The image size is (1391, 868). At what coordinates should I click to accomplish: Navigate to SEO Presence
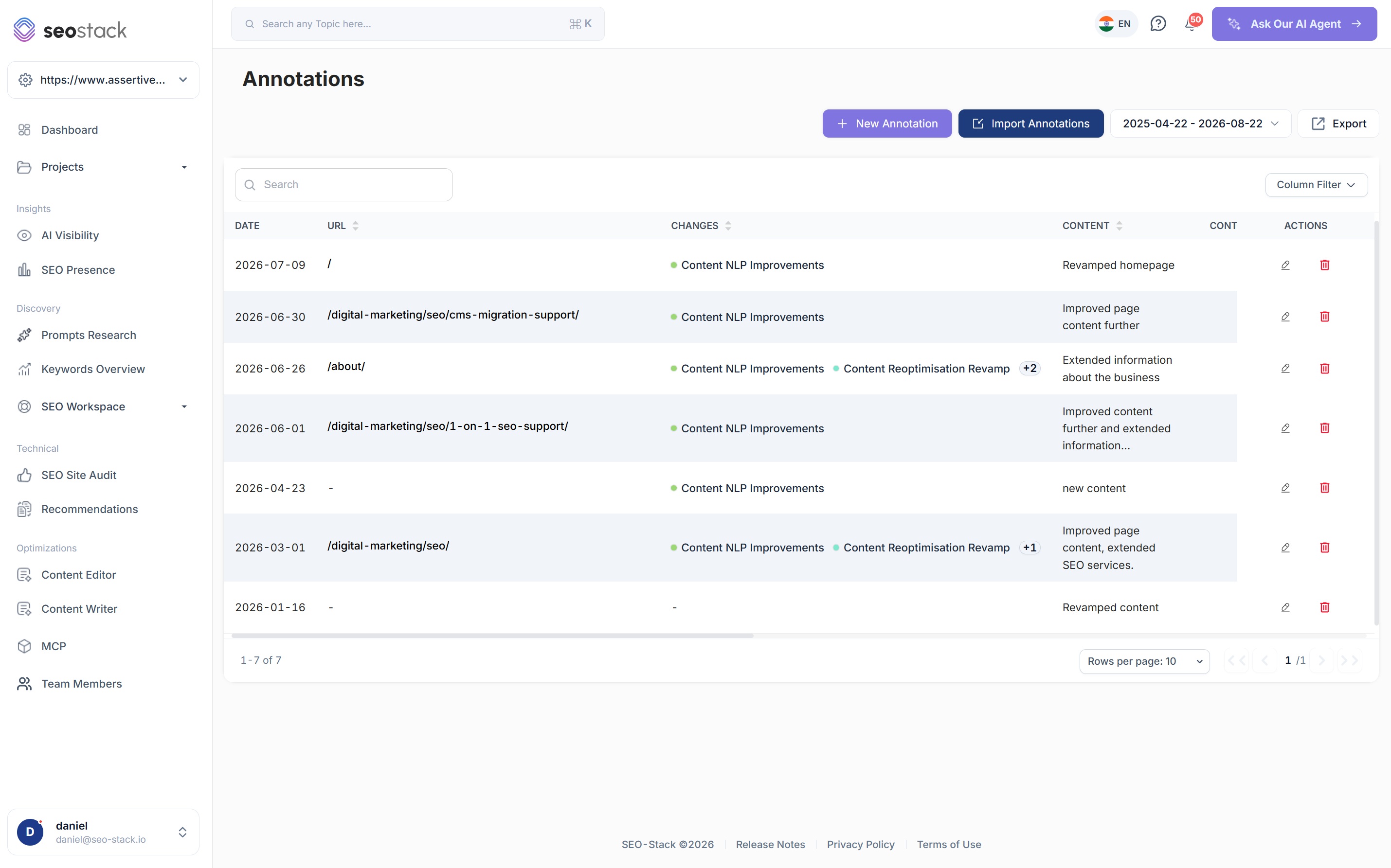tap(78, 270)
